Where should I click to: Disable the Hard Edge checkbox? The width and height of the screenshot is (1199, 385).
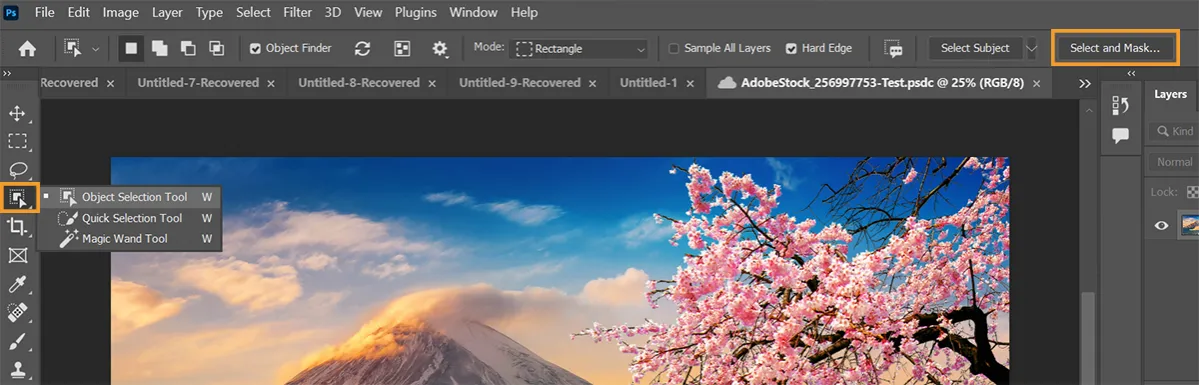coord(791,48)
